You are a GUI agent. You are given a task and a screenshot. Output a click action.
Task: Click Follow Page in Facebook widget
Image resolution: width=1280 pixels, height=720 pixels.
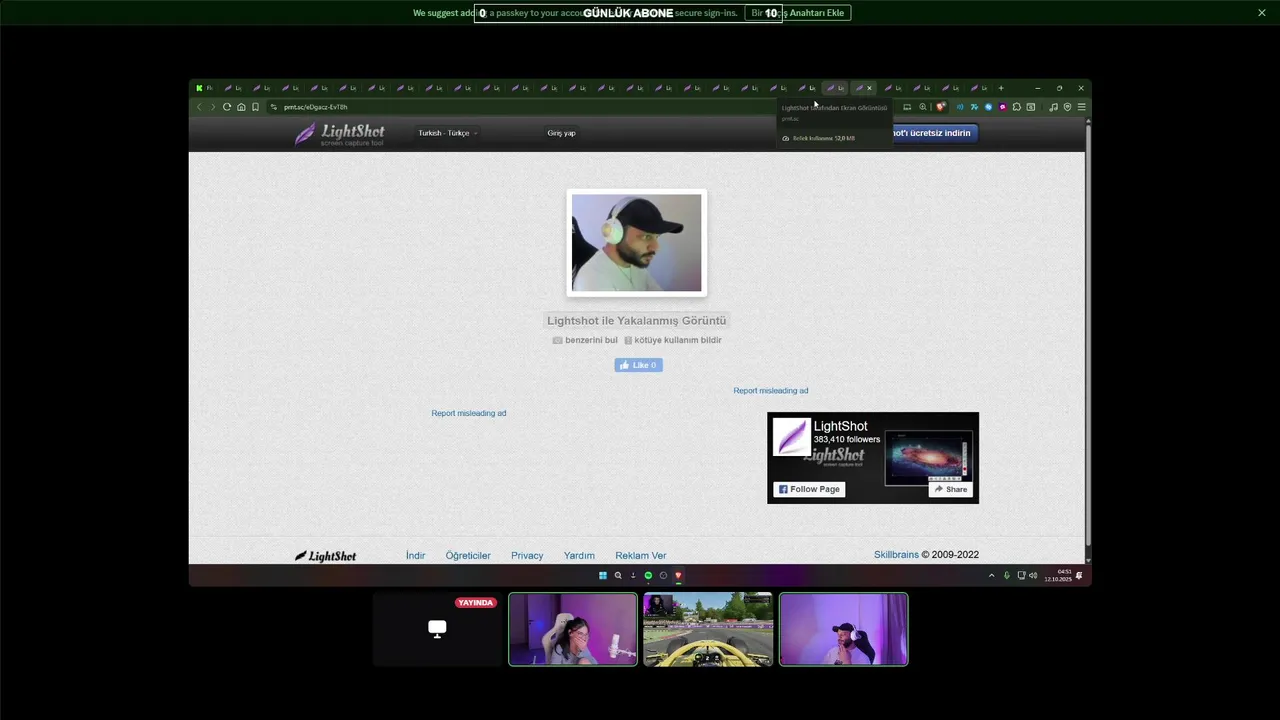pos(809,489)
